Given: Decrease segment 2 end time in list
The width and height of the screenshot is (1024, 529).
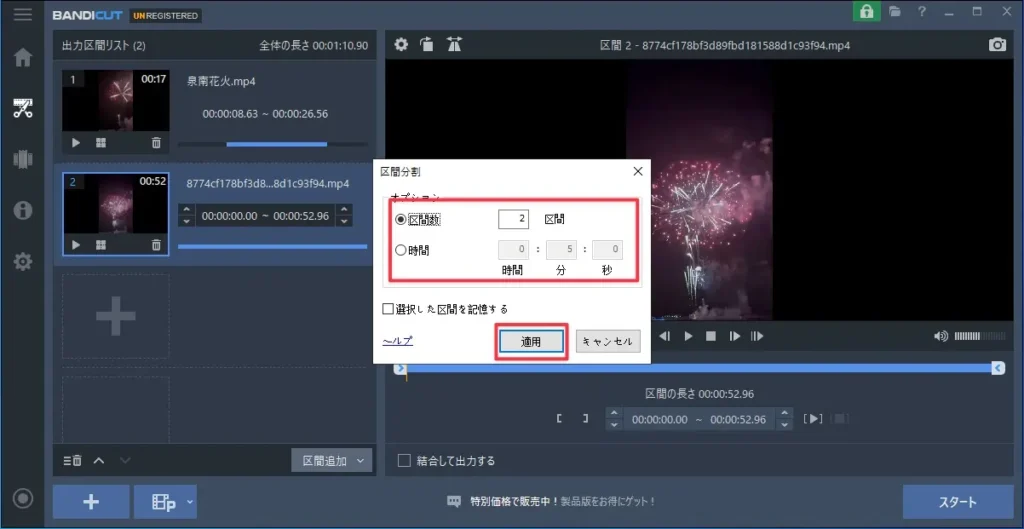Looking at the screenshot, I should [344, 221].
